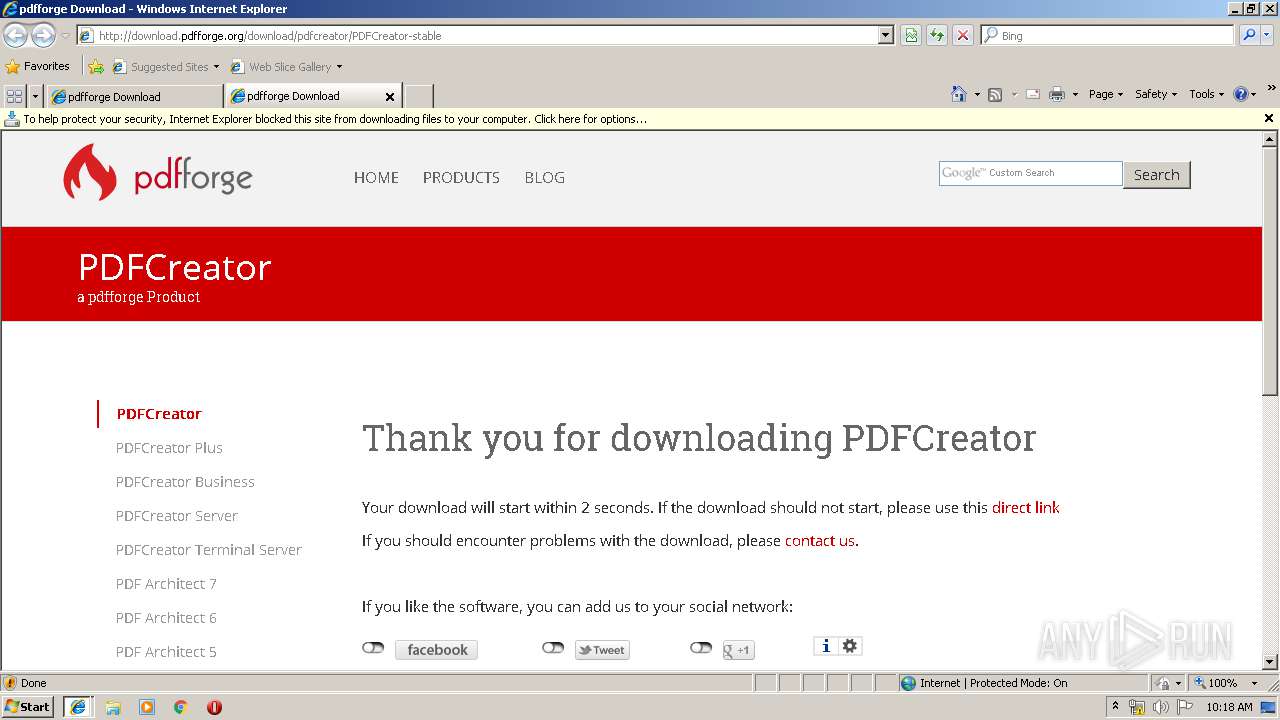
Task: Click the Windows Start button
Action: tap(28, 707)
